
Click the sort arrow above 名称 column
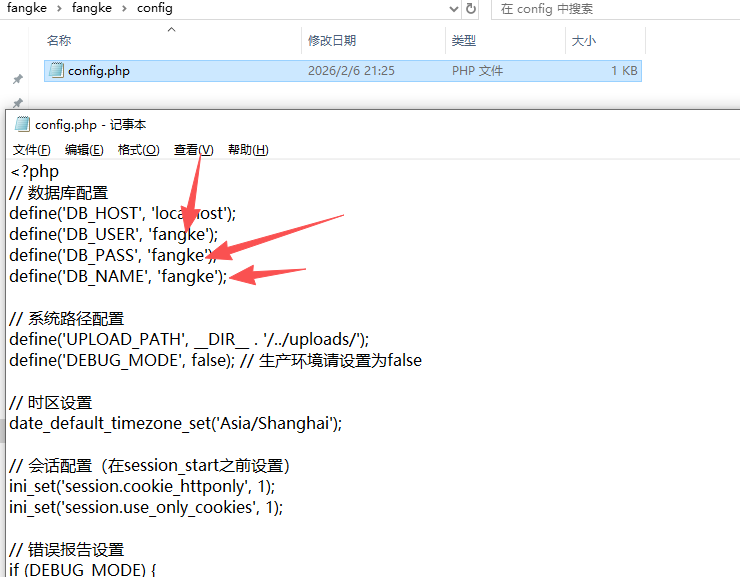tap(171, 30)
